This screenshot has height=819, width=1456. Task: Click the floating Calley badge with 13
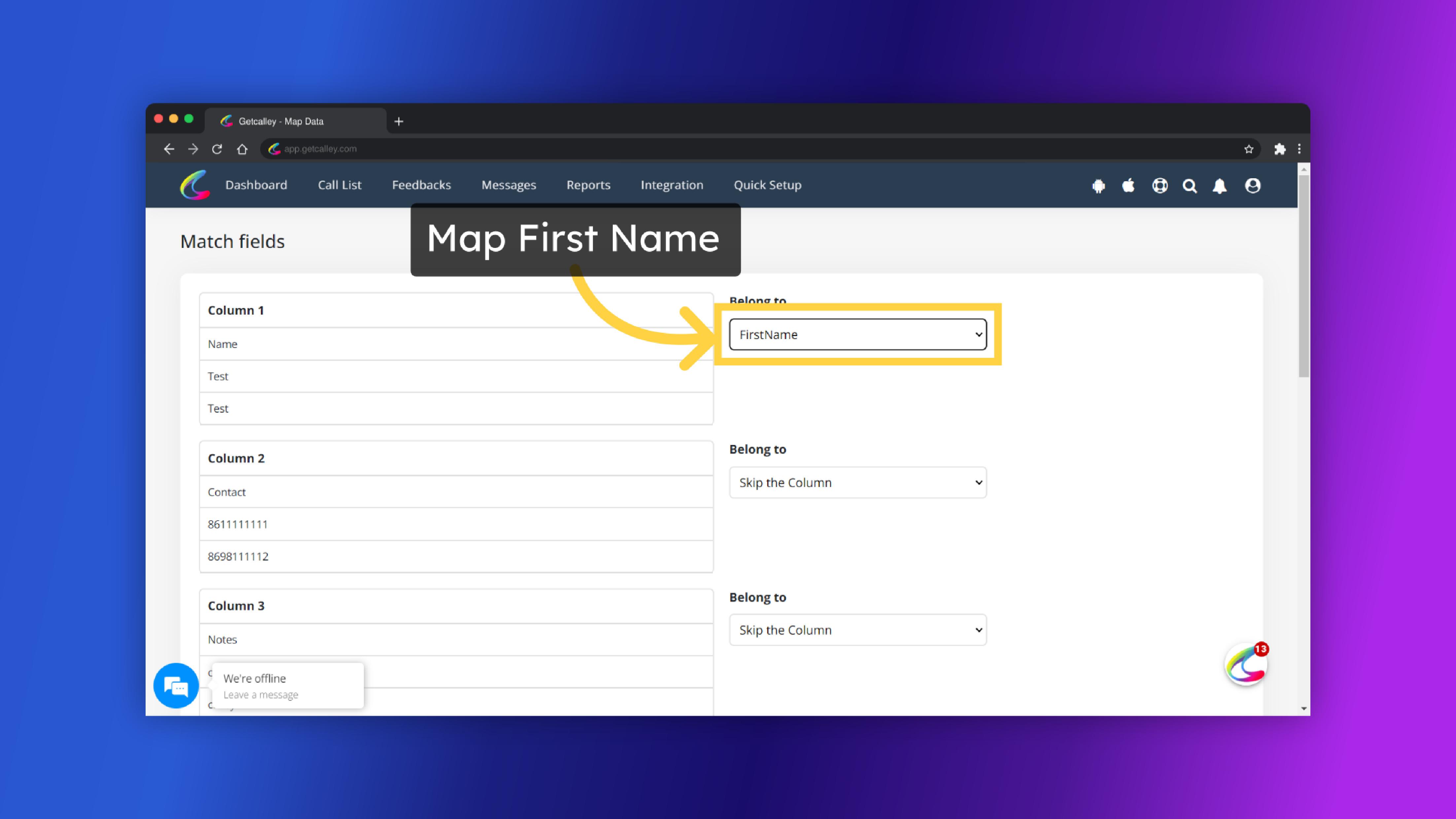click(x=1246, y=665)
